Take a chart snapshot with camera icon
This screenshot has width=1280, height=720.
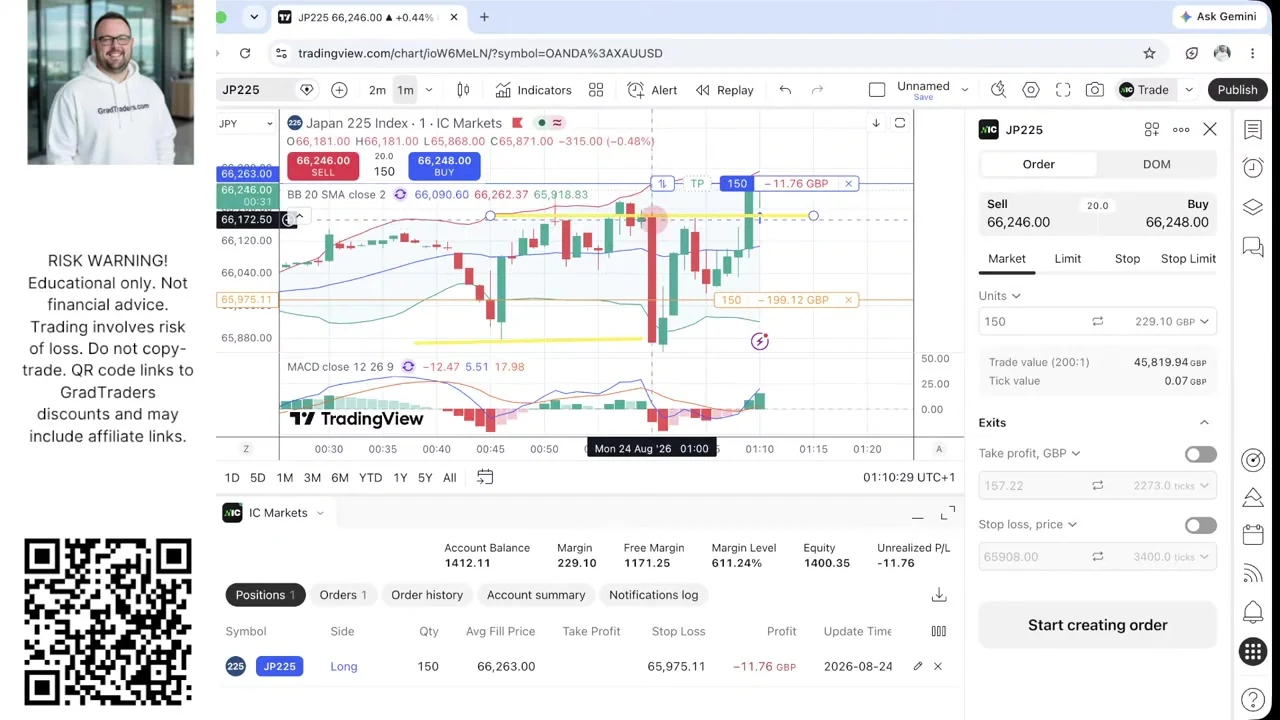(x=1095, y=90)
